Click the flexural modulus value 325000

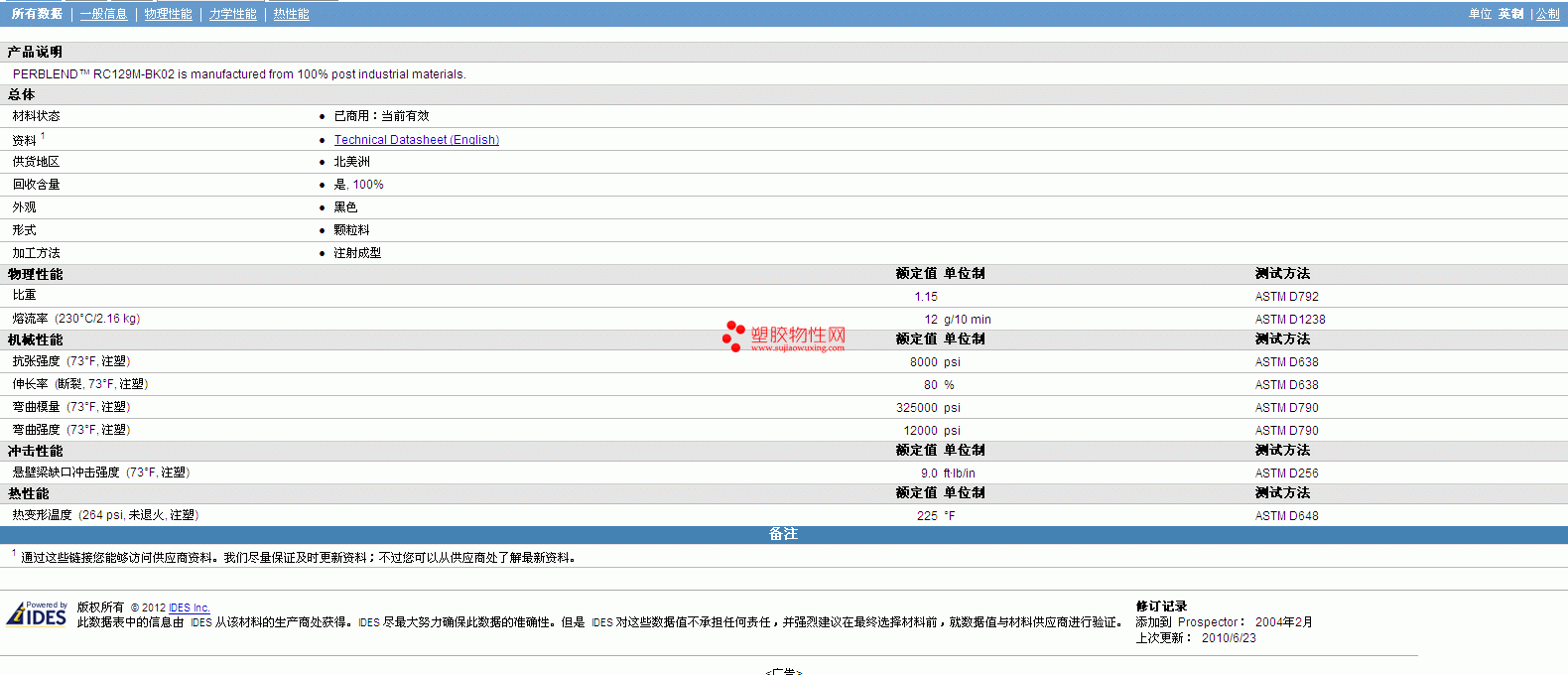(917, 408)
